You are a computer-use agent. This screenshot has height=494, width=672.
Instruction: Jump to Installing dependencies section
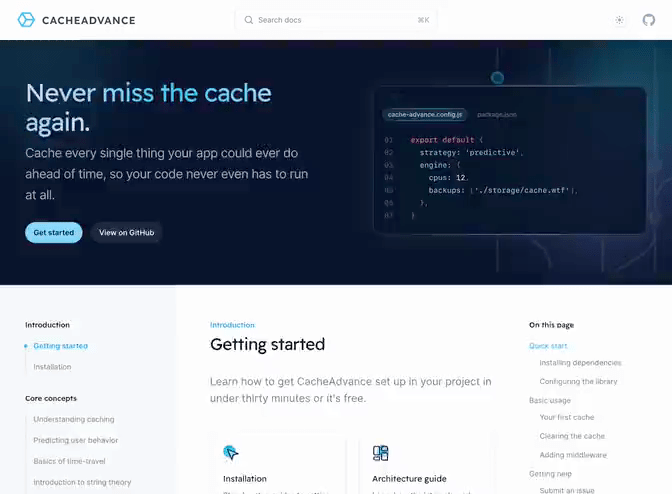580,363
